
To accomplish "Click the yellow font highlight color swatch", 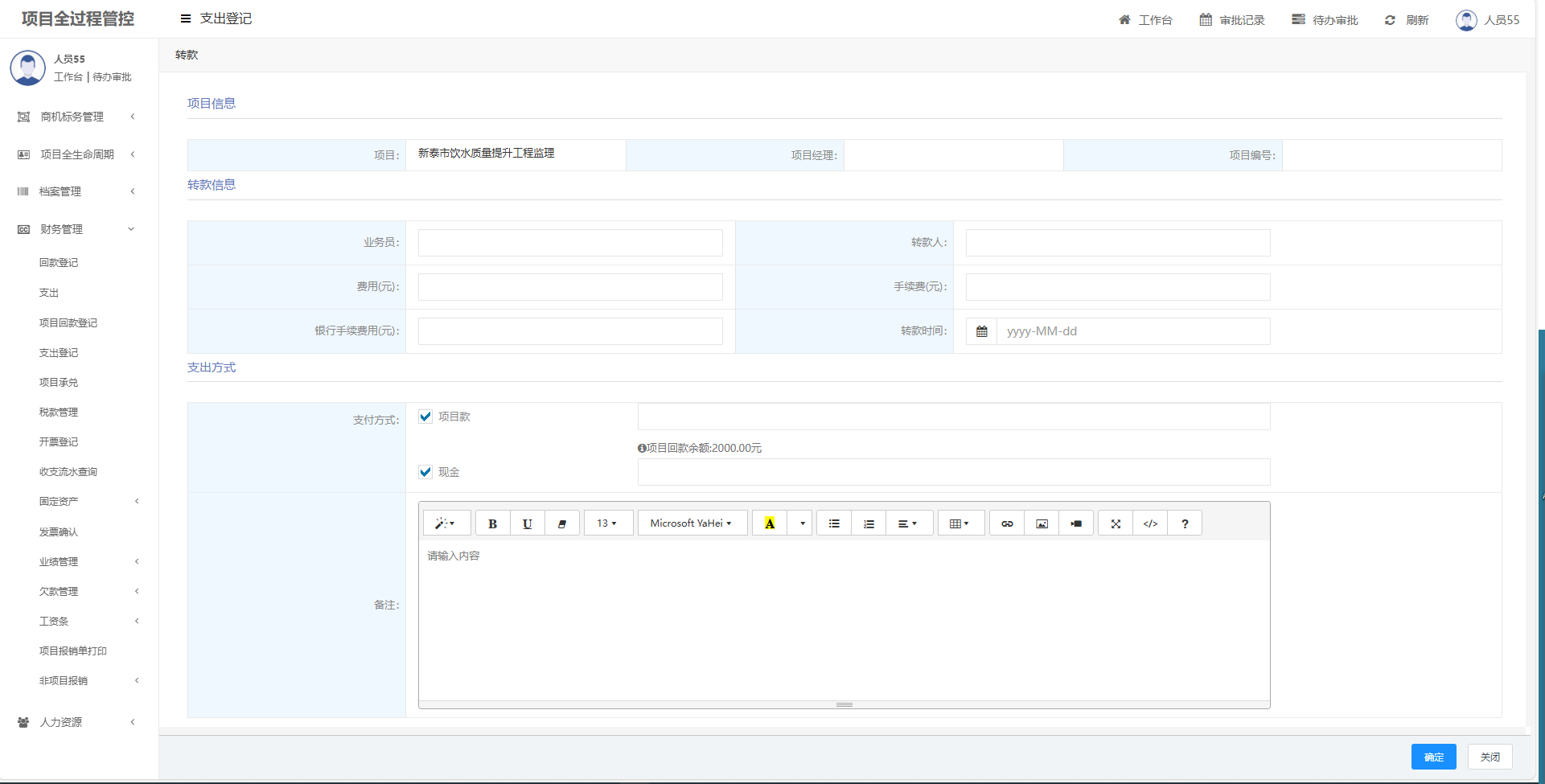I will coord(770,523).
